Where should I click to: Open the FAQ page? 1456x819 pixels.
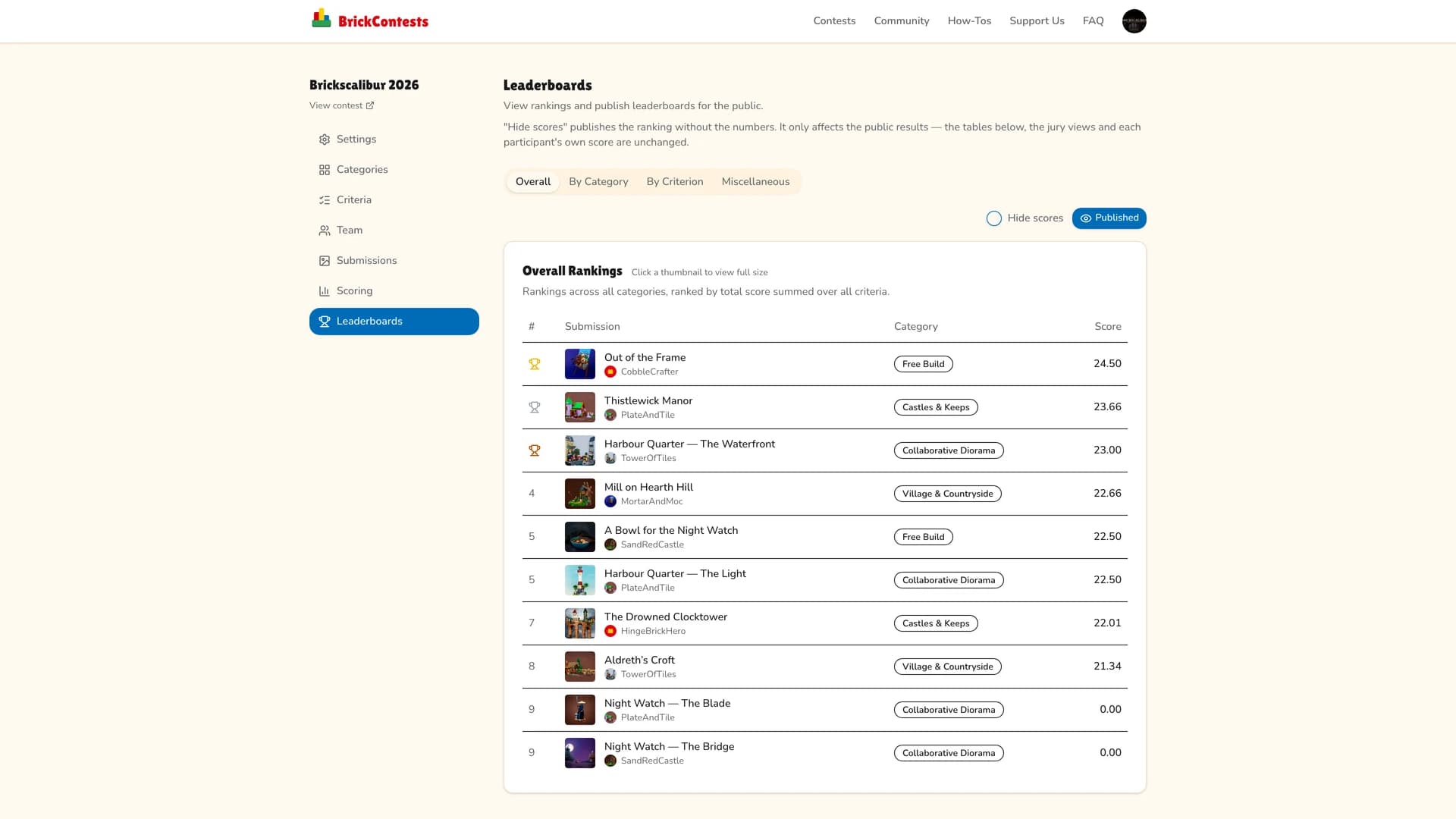pyautogui.click(x=1093, y=21)
